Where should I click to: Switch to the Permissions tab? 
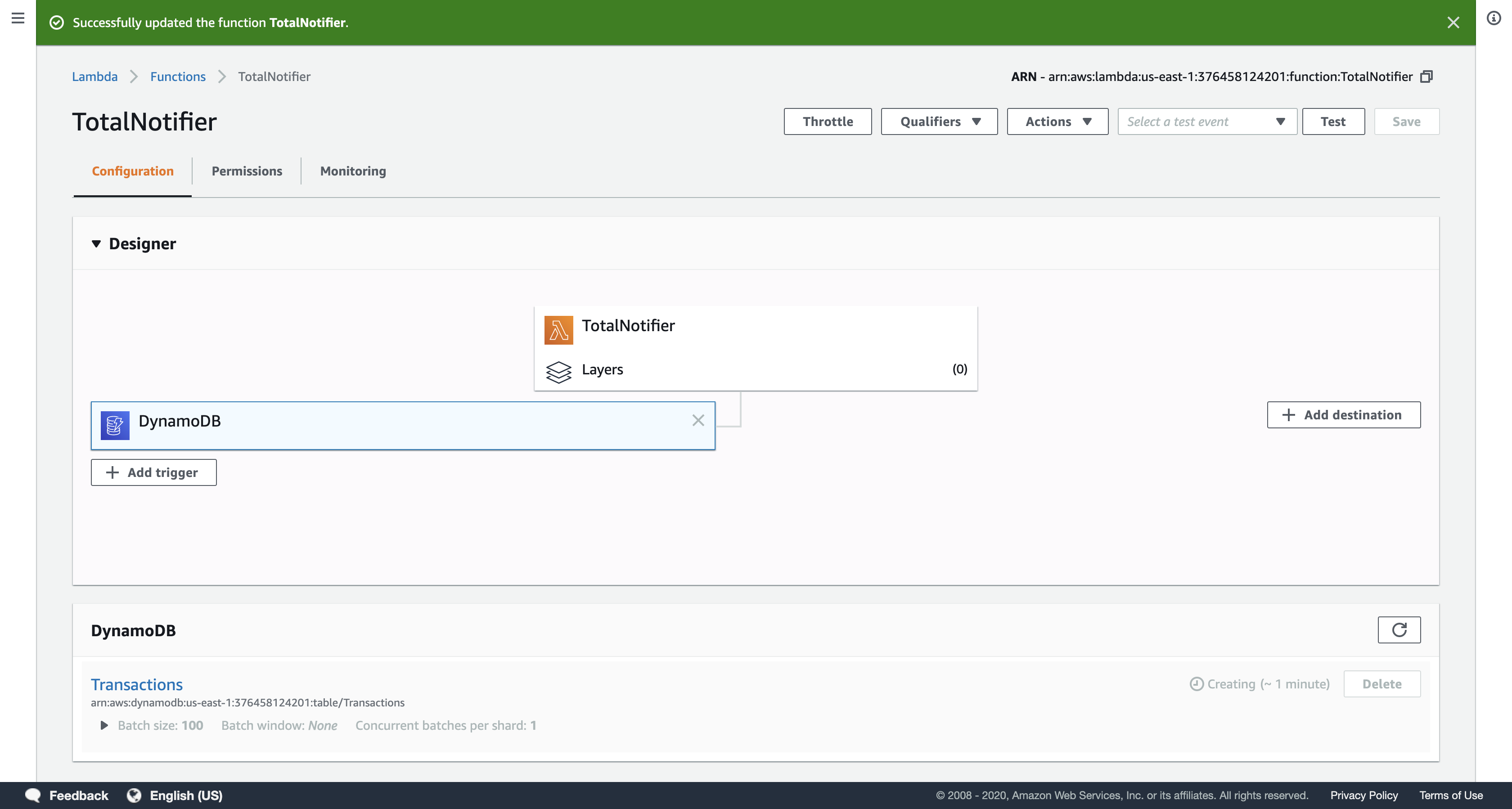coord(247,171)
